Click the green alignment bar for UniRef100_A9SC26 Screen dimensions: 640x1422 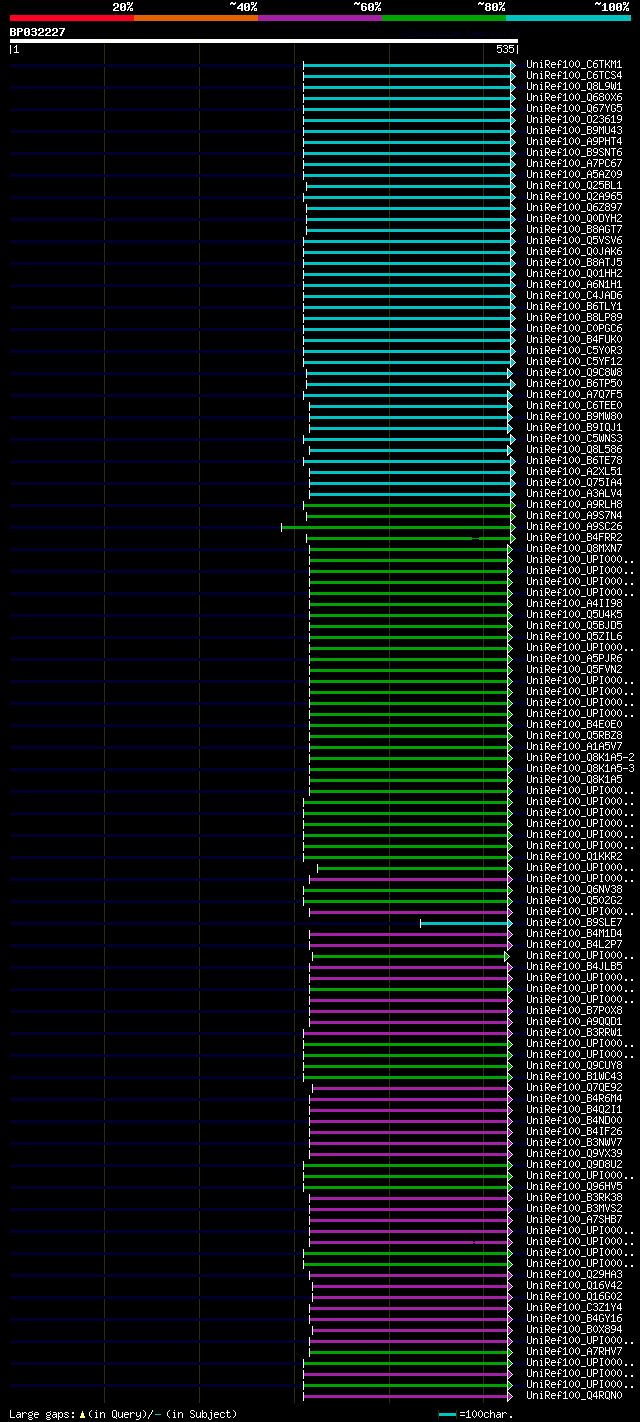pyautogui.click(x=396, y=526)
